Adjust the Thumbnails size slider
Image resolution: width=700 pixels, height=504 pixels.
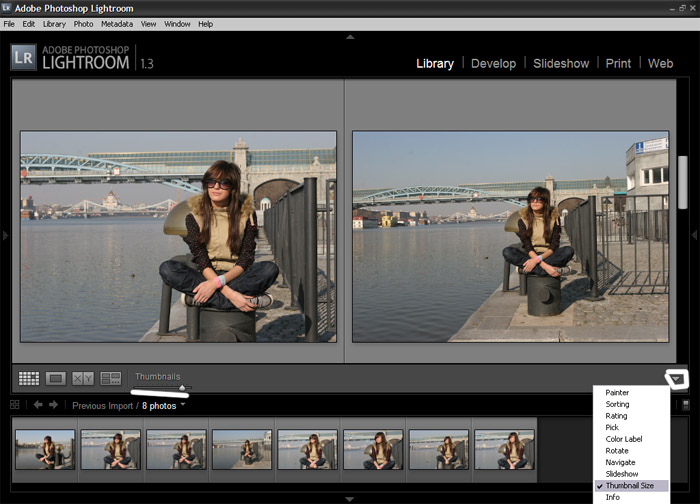pos(182,388)
